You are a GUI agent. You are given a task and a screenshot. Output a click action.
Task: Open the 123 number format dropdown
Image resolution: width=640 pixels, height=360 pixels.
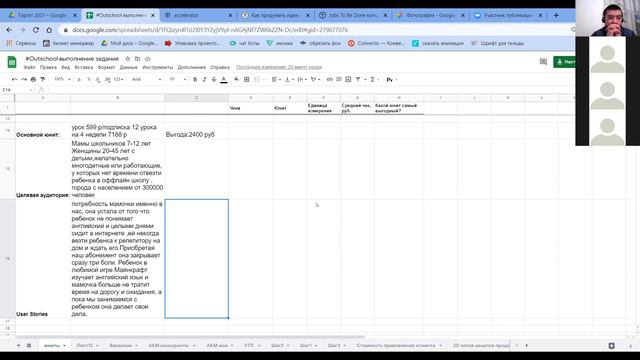pos(118,79)
